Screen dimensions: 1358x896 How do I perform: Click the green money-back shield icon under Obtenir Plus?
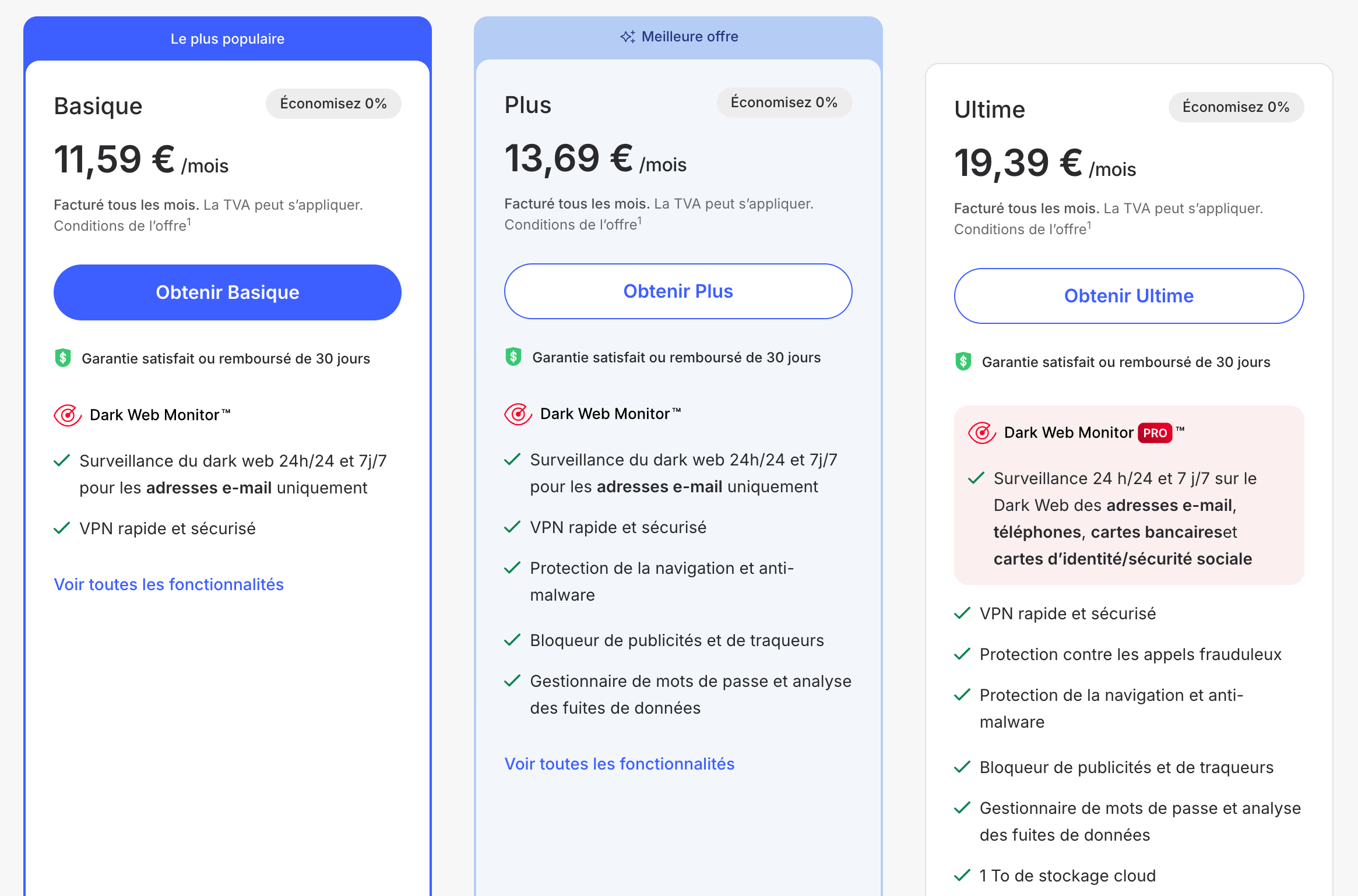512,357
